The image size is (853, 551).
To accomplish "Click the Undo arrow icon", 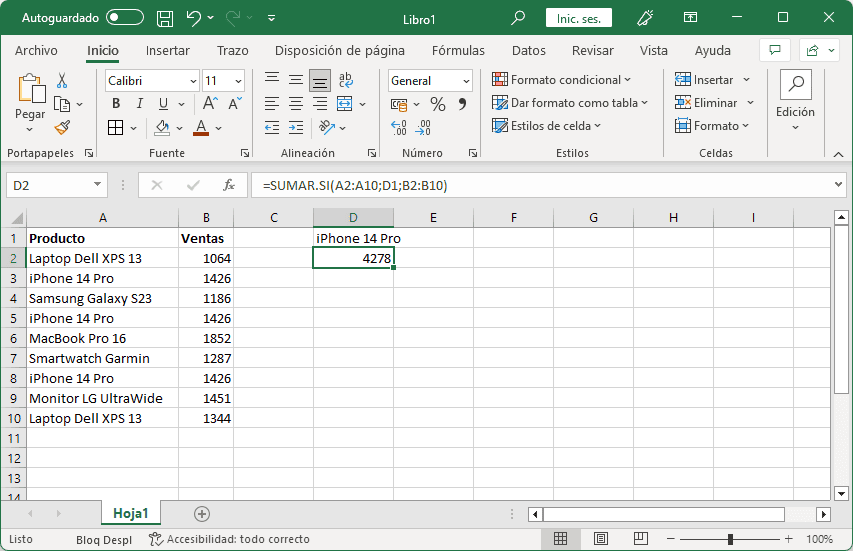I will (193, 18).
